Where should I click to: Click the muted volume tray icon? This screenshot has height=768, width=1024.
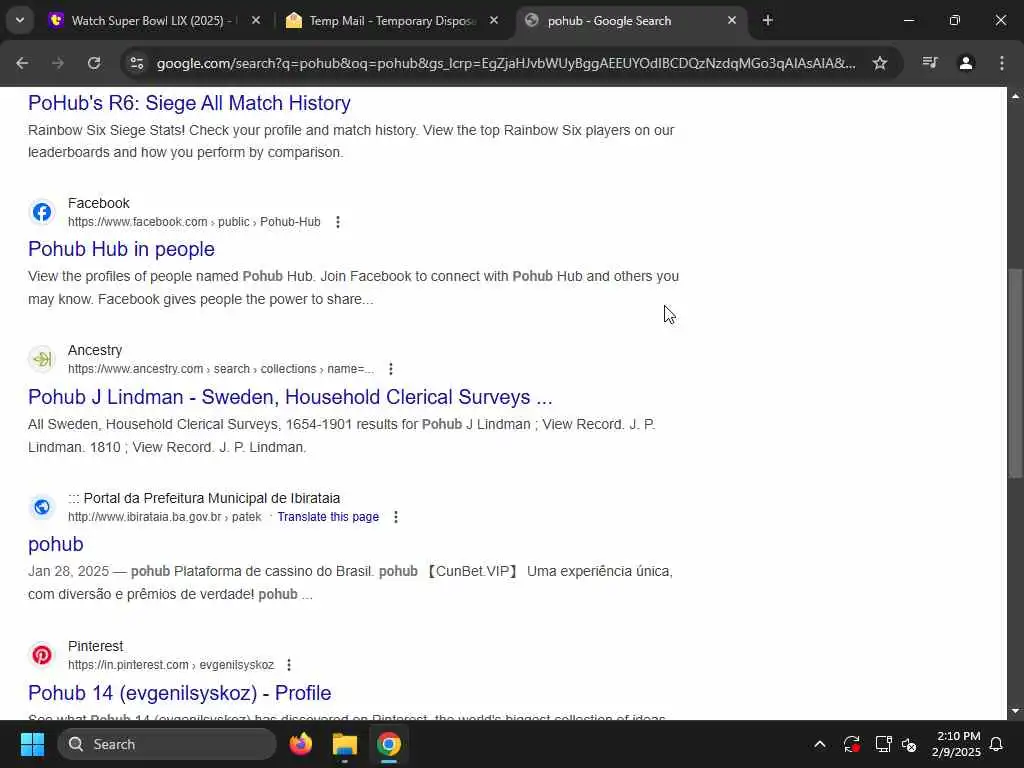(909, 744)
